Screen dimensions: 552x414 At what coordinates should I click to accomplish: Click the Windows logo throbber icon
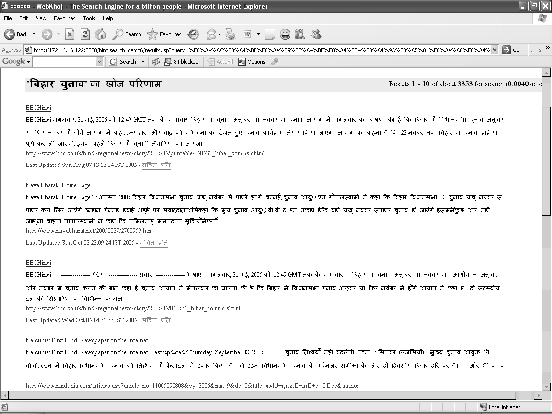pyautogui.click(x=543, y=19)
